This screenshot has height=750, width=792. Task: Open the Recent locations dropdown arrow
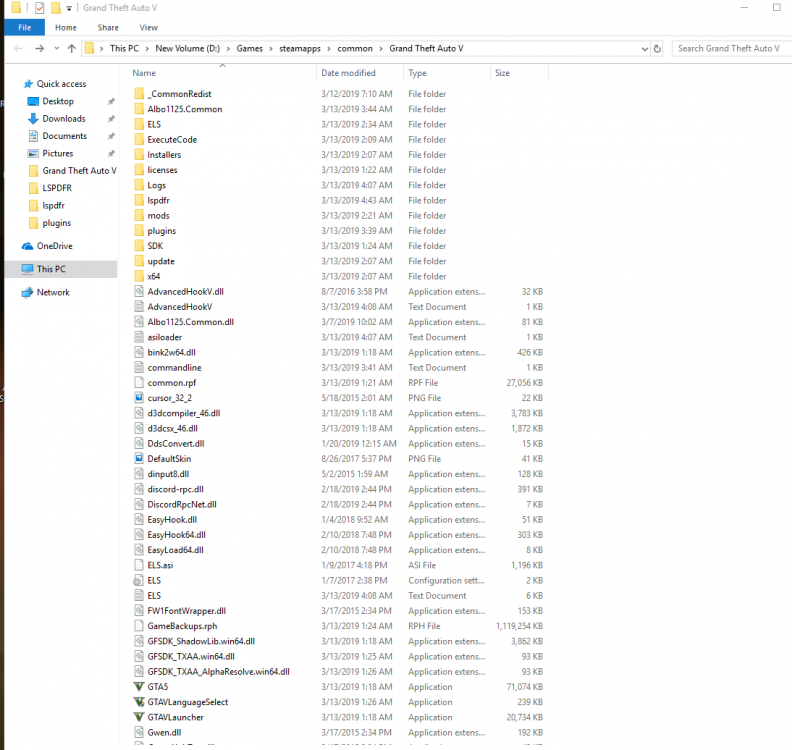57,48
